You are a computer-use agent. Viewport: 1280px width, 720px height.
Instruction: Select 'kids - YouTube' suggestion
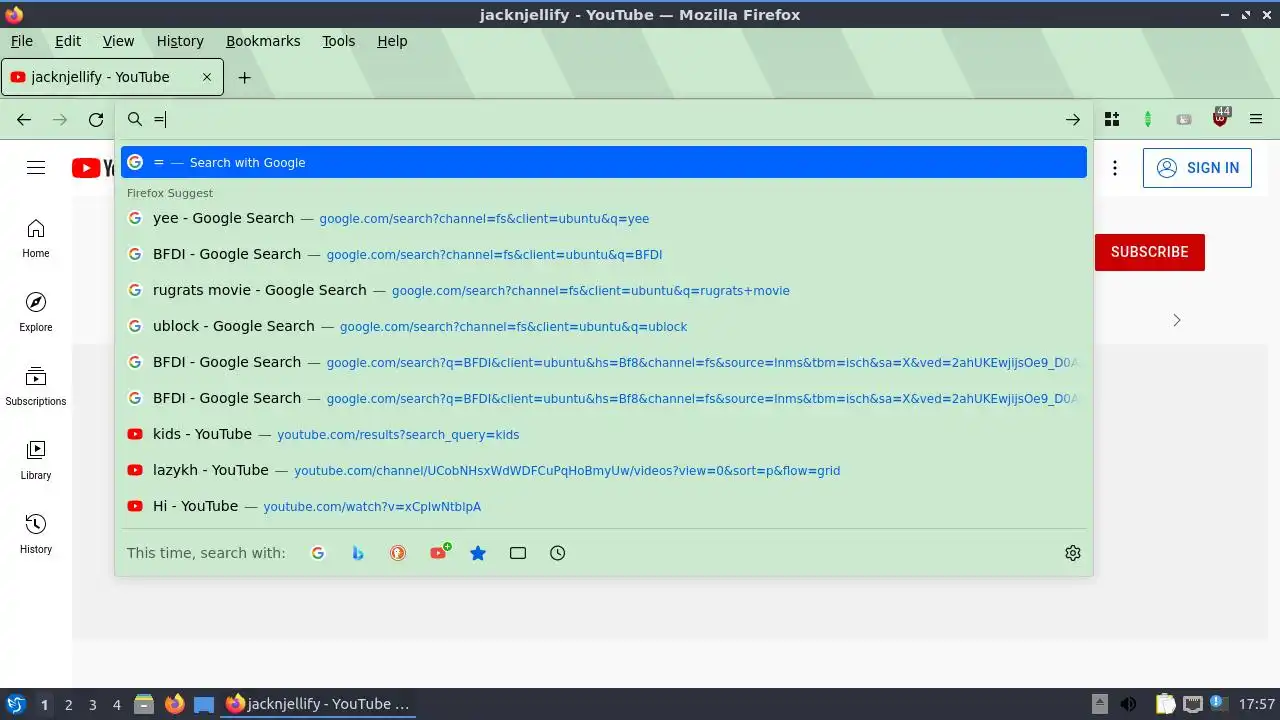coord(604,434)
